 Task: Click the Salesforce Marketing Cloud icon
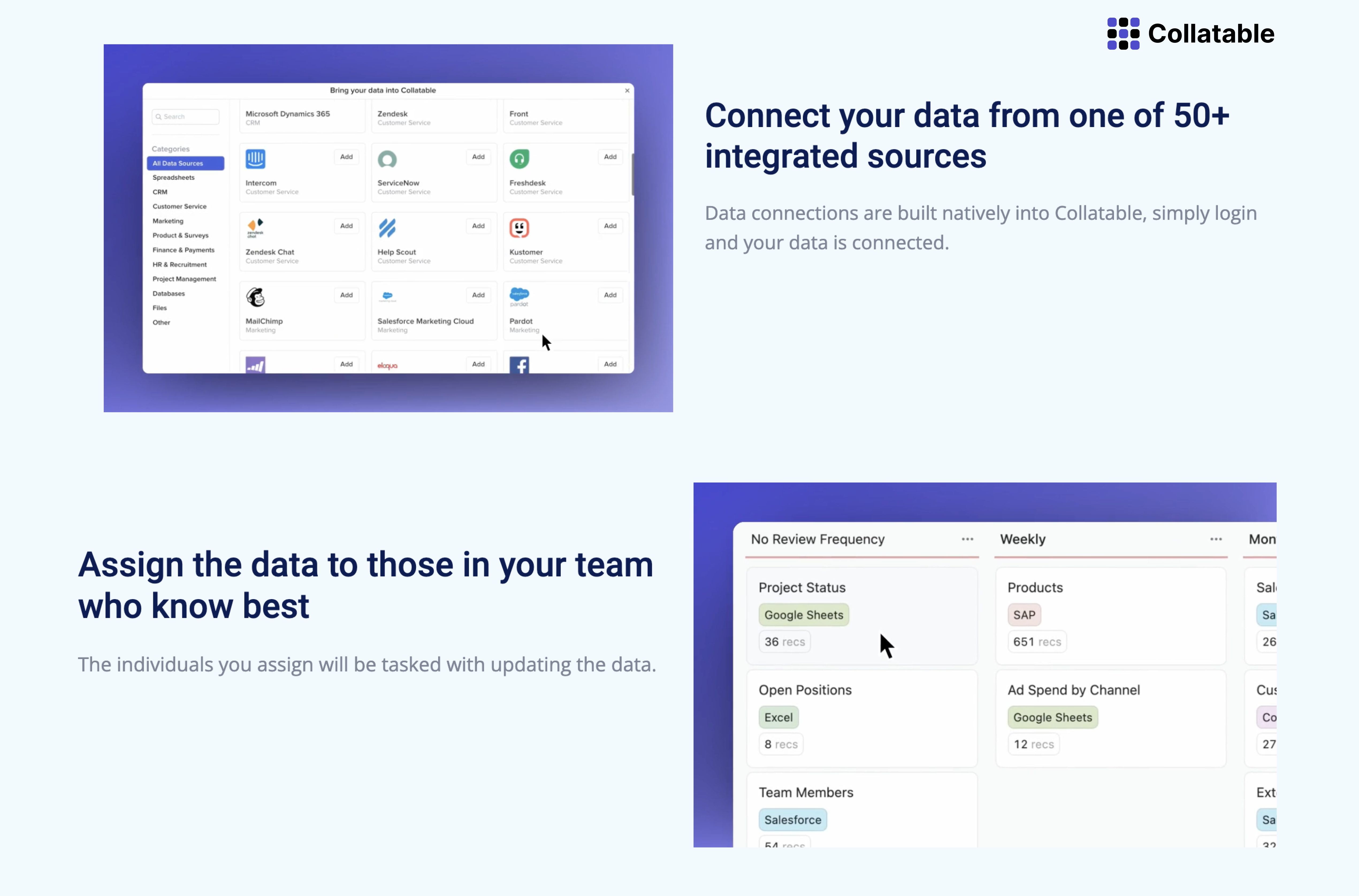pyautogui.click(x=387, y=296)
